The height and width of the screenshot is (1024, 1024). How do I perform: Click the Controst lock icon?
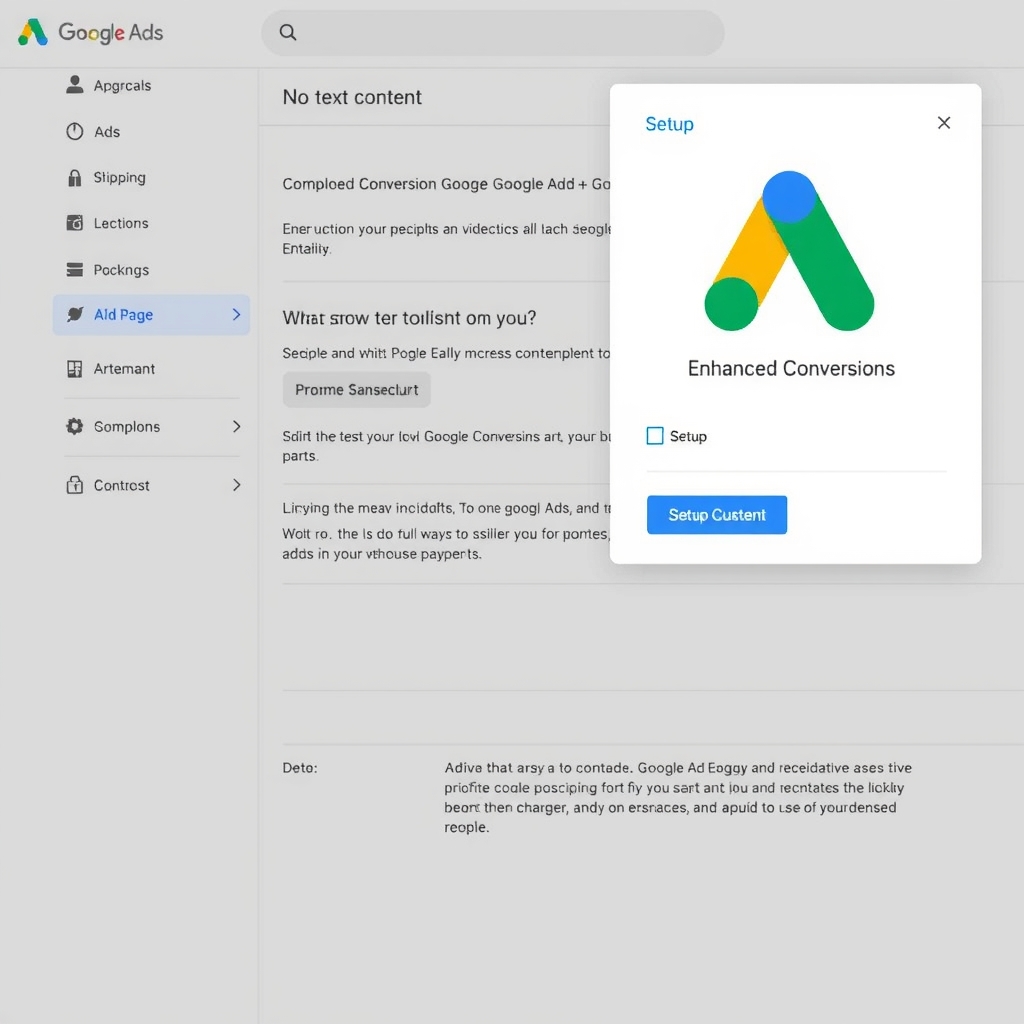(74, 485)
